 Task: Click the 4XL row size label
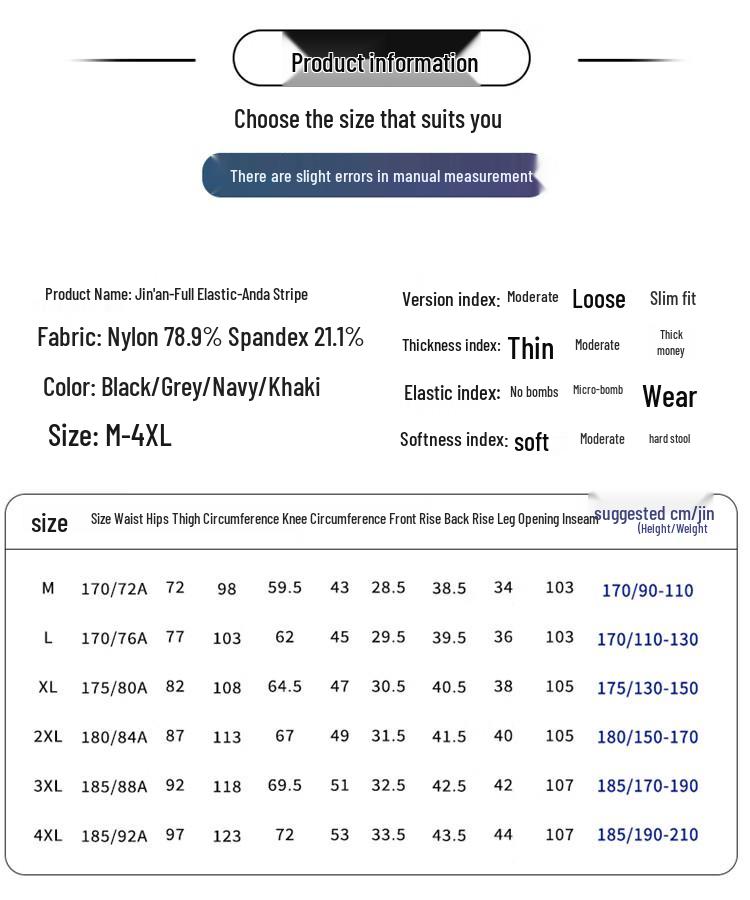click(x=47, y=834)
